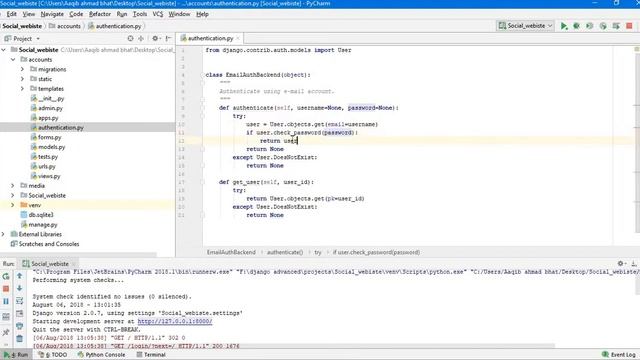
Task: Expand External Libraries node
Action: coord(4,234)
